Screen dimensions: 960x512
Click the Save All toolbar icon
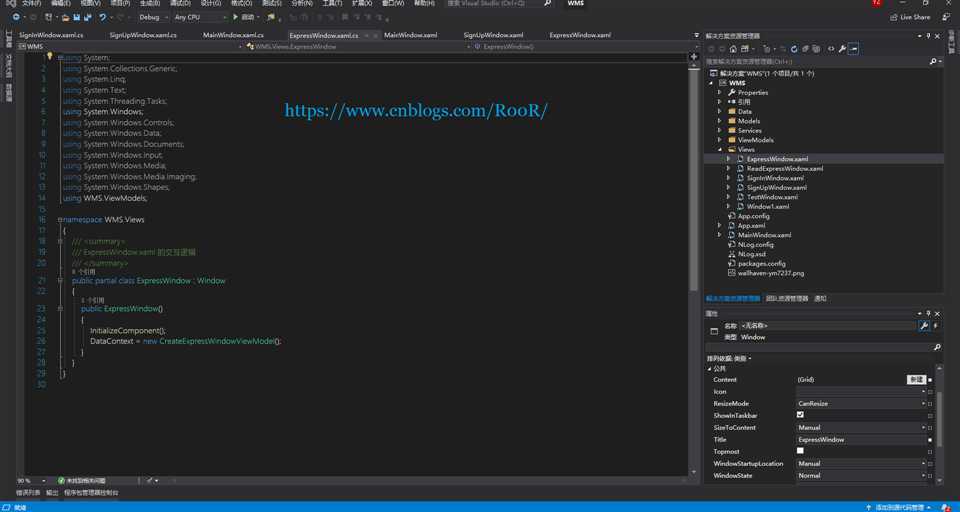[x=88, y=17]
